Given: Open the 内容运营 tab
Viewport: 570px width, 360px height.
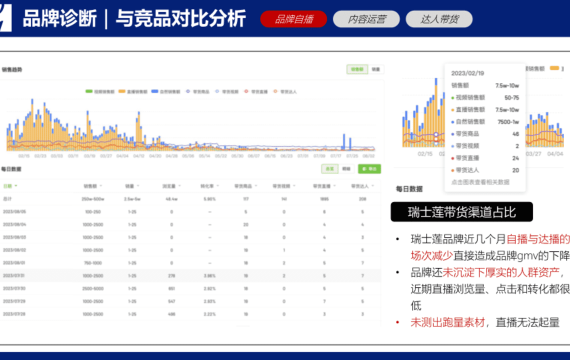Looking at the screenshot, I should [366, 19].
